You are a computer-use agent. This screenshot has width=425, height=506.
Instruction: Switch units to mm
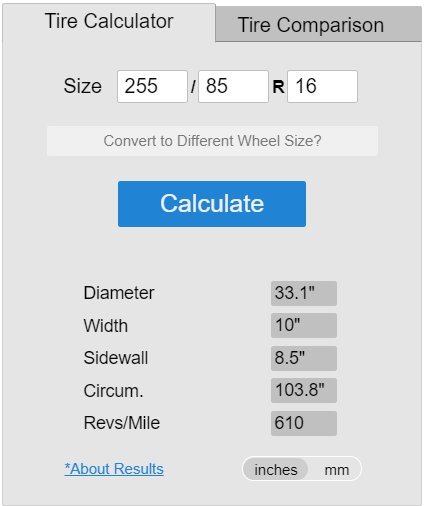coord(337,470)
